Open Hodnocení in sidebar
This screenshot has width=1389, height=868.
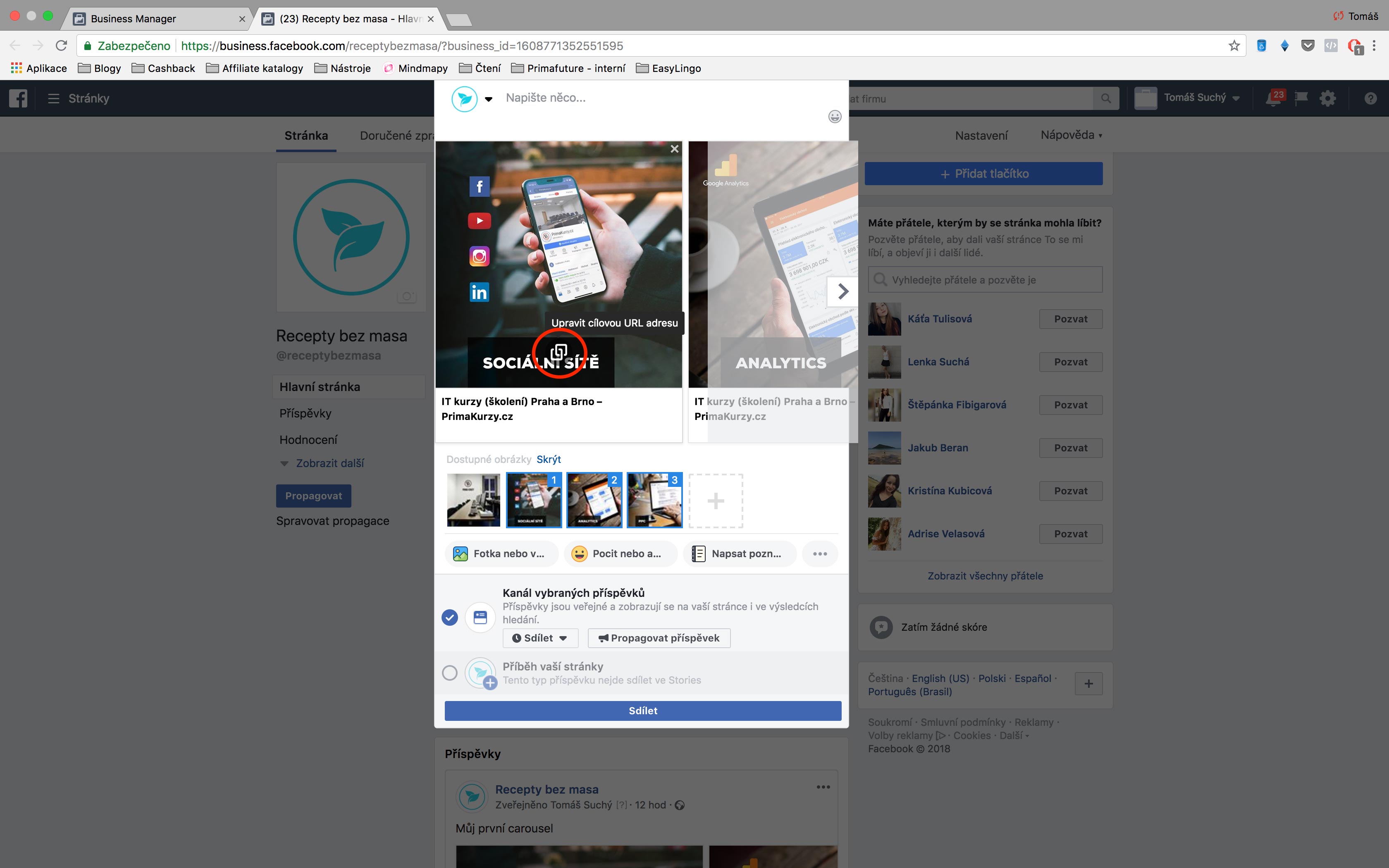(x=308, y=440)
